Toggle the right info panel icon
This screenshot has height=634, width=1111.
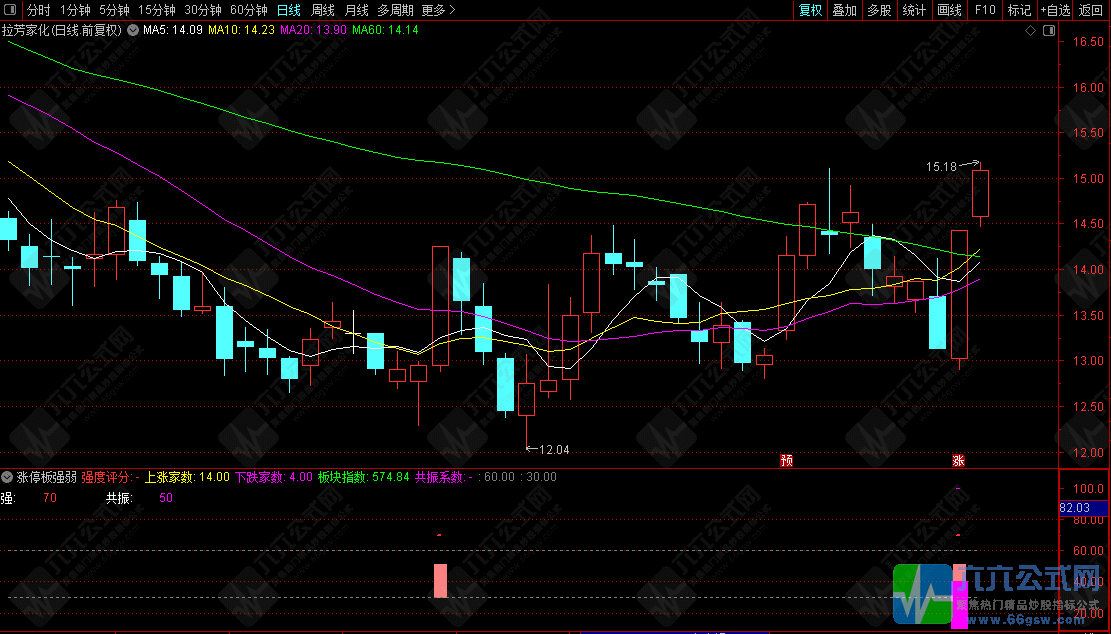point(1049,30)
